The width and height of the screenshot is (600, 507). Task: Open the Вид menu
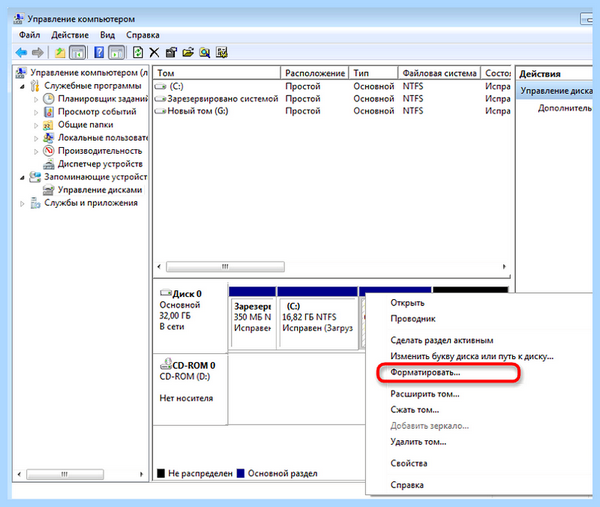click(108, 35)
